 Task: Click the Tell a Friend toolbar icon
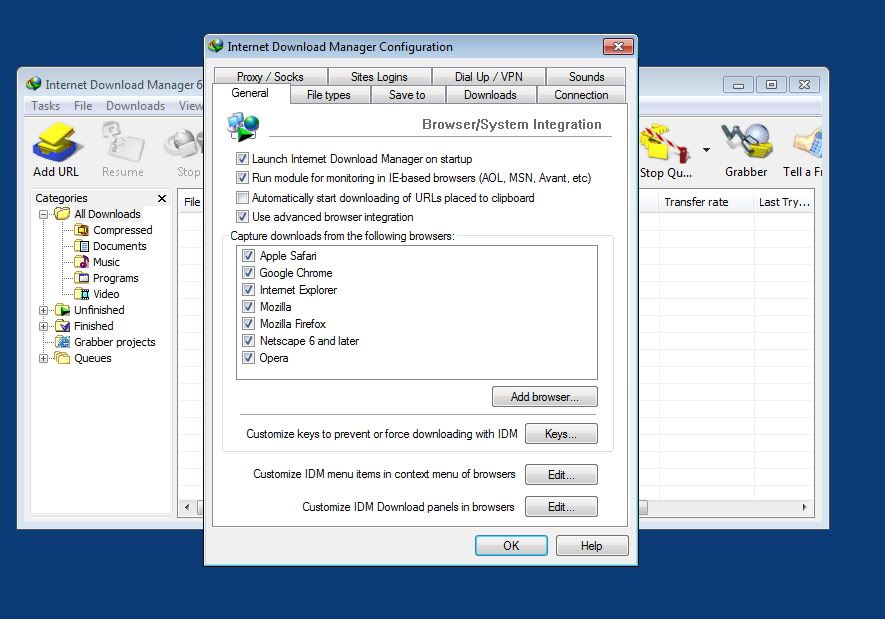pos(807,143)
